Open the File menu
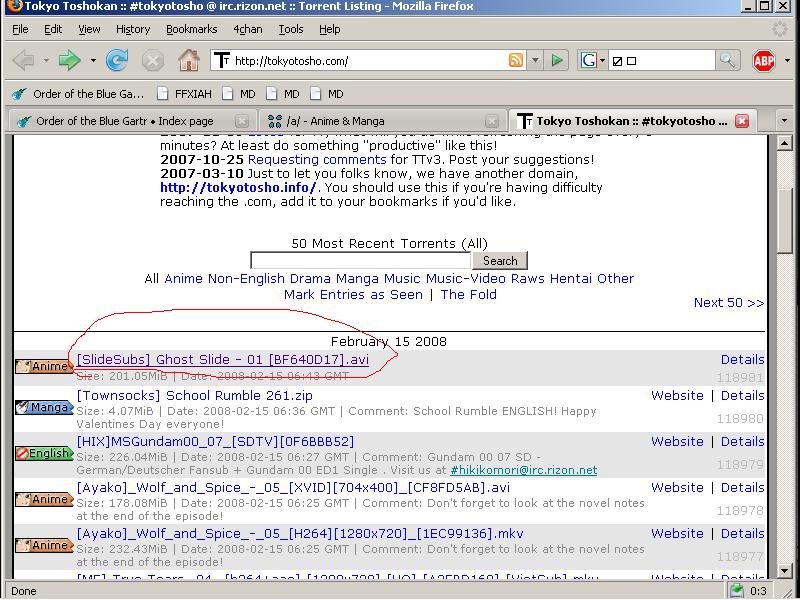Image resolution: width=800 pixels, height=600 pixels. click(20, 29)
